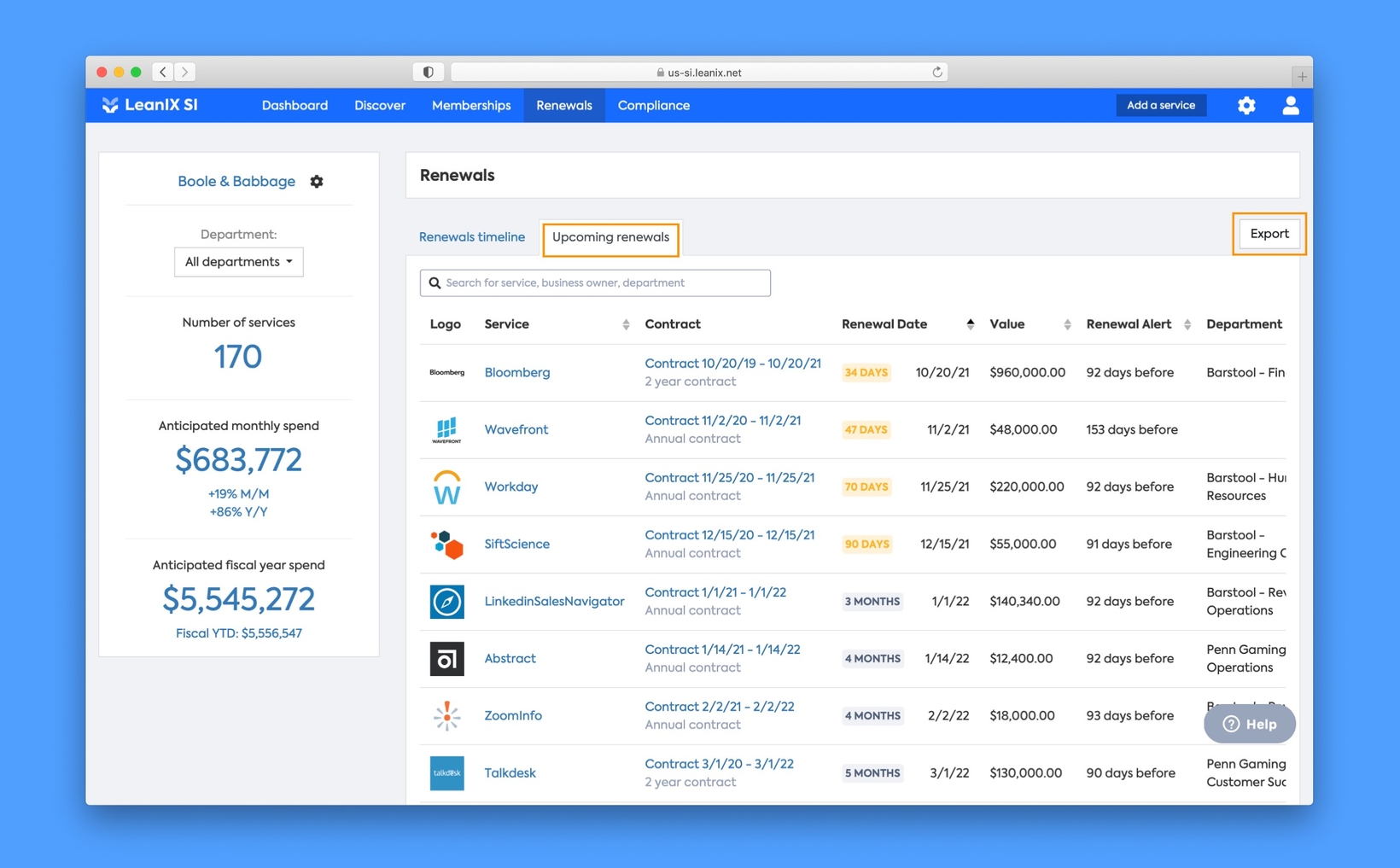
Task: Open Contract 10/20/19 - 10/20/21 link
Action: (733, 364)
